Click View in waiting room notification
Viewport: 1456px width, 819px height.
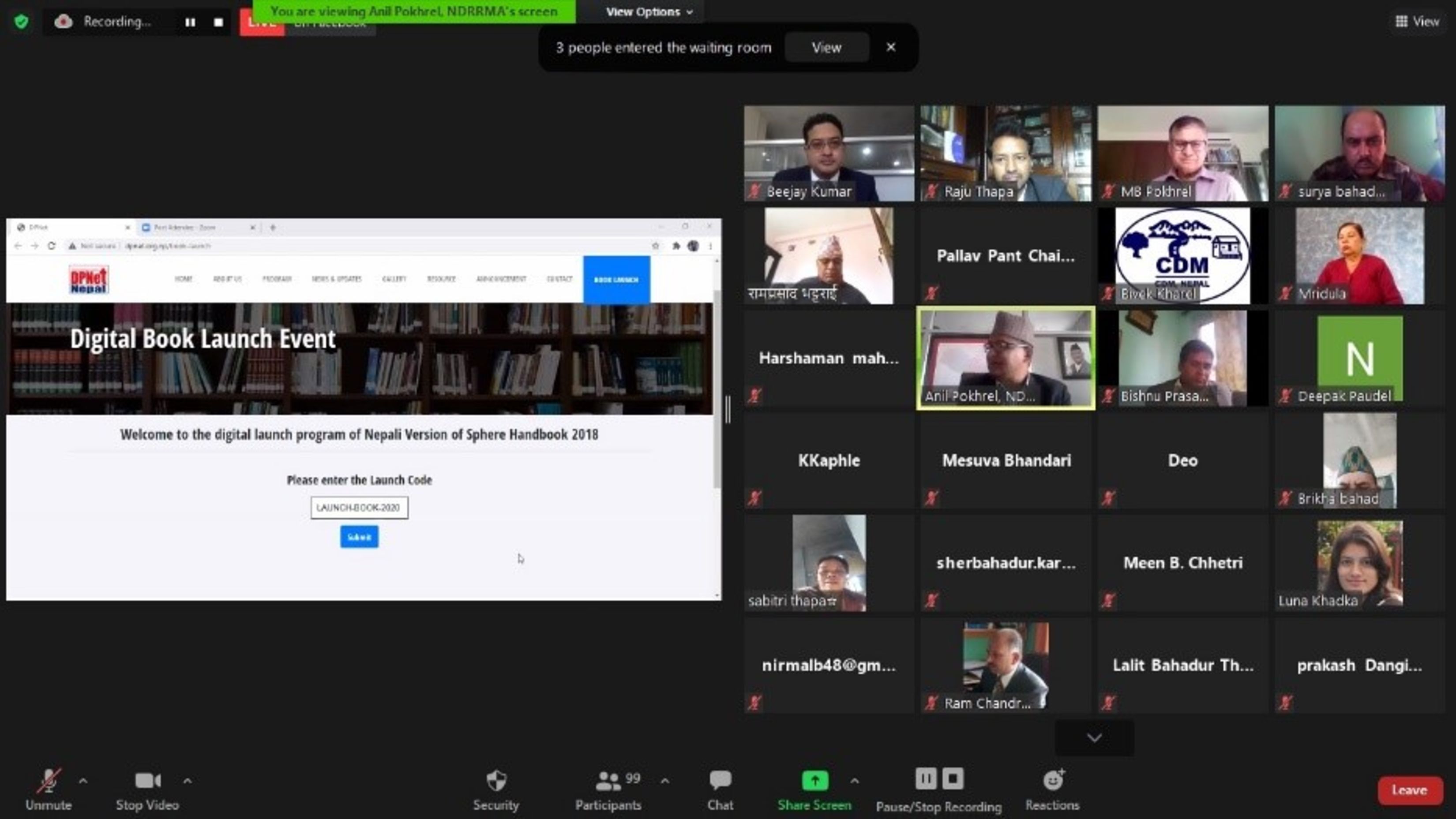pyautogui.click(x=826, y=48)
